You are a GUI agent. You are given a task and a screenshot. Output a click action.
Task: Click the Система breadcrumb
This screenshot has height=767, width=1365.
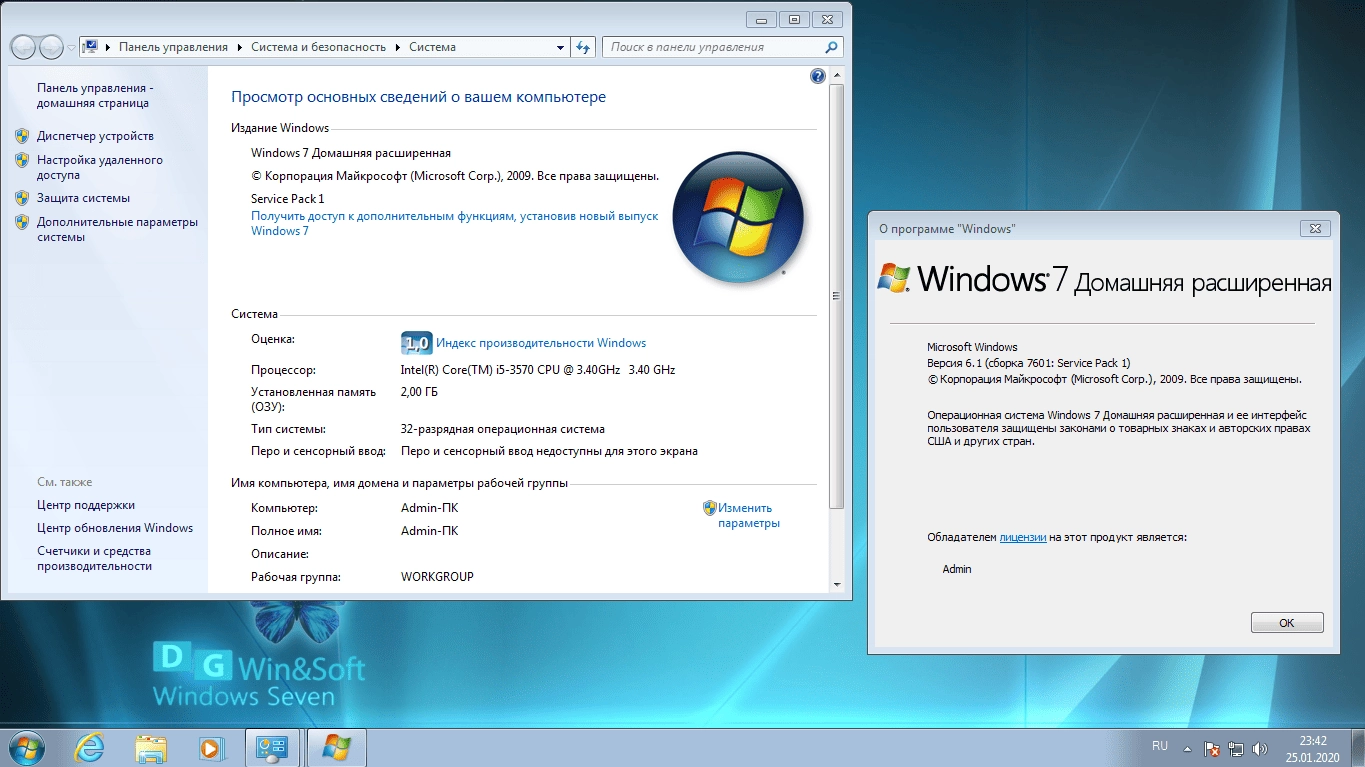click(432, 47)
